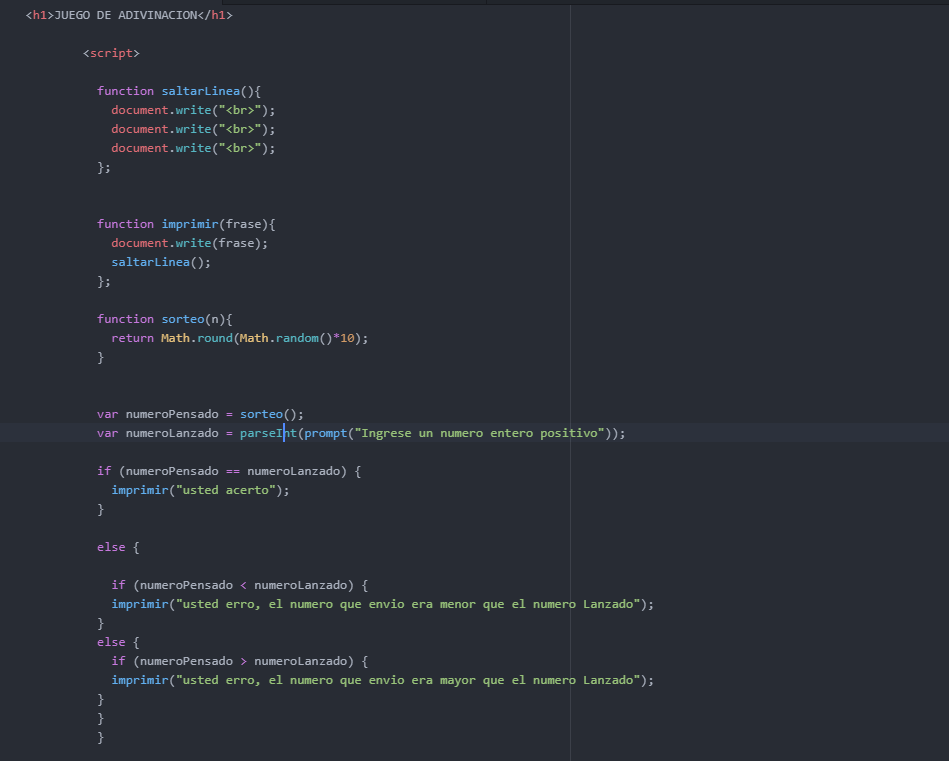Click saltarLinea in its function declaration line
This screenshot has height=761, width=949.
click(x=200, y=91)
